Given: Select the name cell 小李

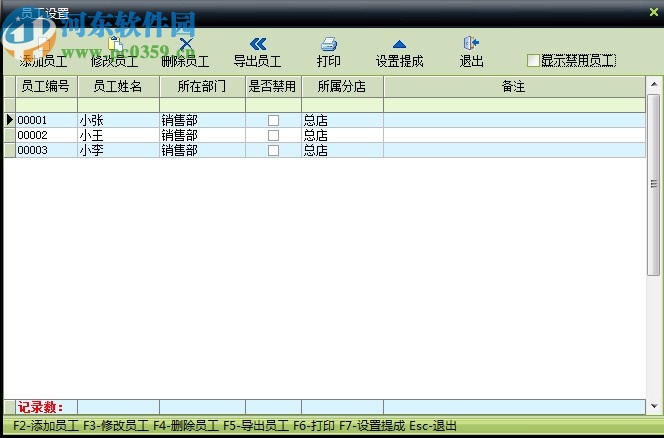Looking at the screenshot, I should [118, 150].
